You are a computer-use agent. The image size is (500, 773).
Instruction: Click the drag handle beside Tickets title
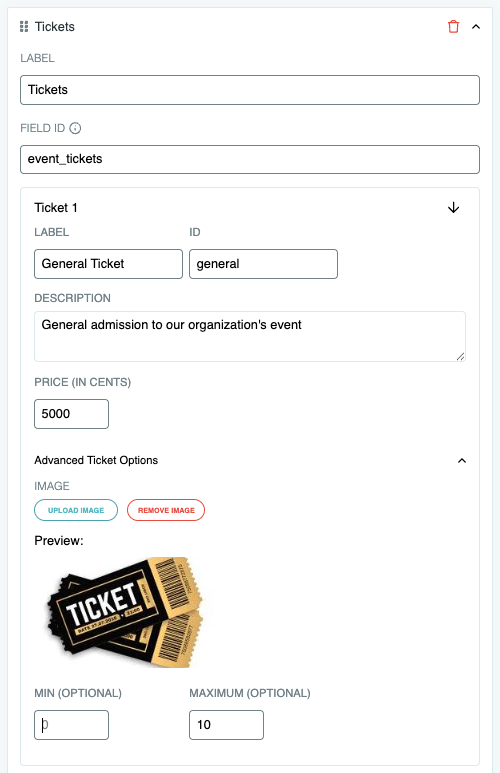[x=24, y=27]
